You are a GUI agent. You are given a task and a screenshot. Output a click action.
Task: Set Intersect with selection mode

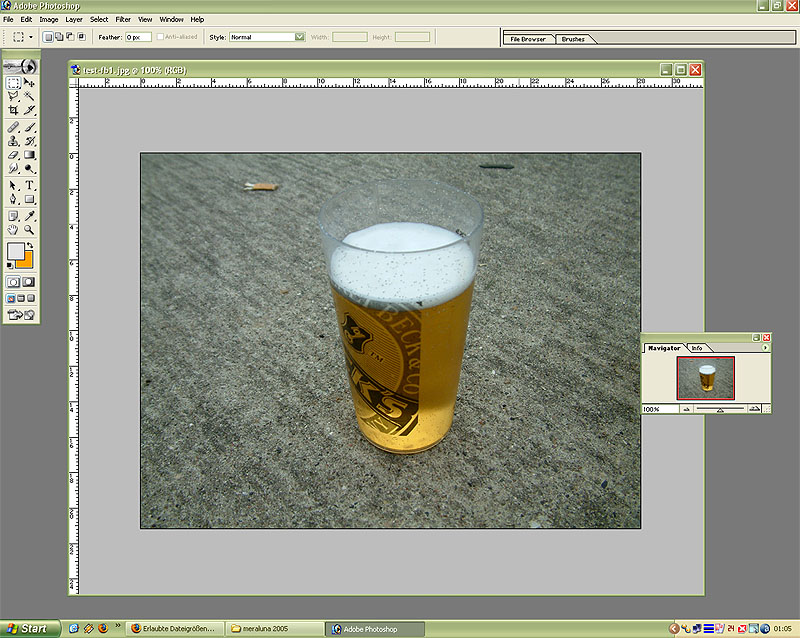[x=81, y=37]
